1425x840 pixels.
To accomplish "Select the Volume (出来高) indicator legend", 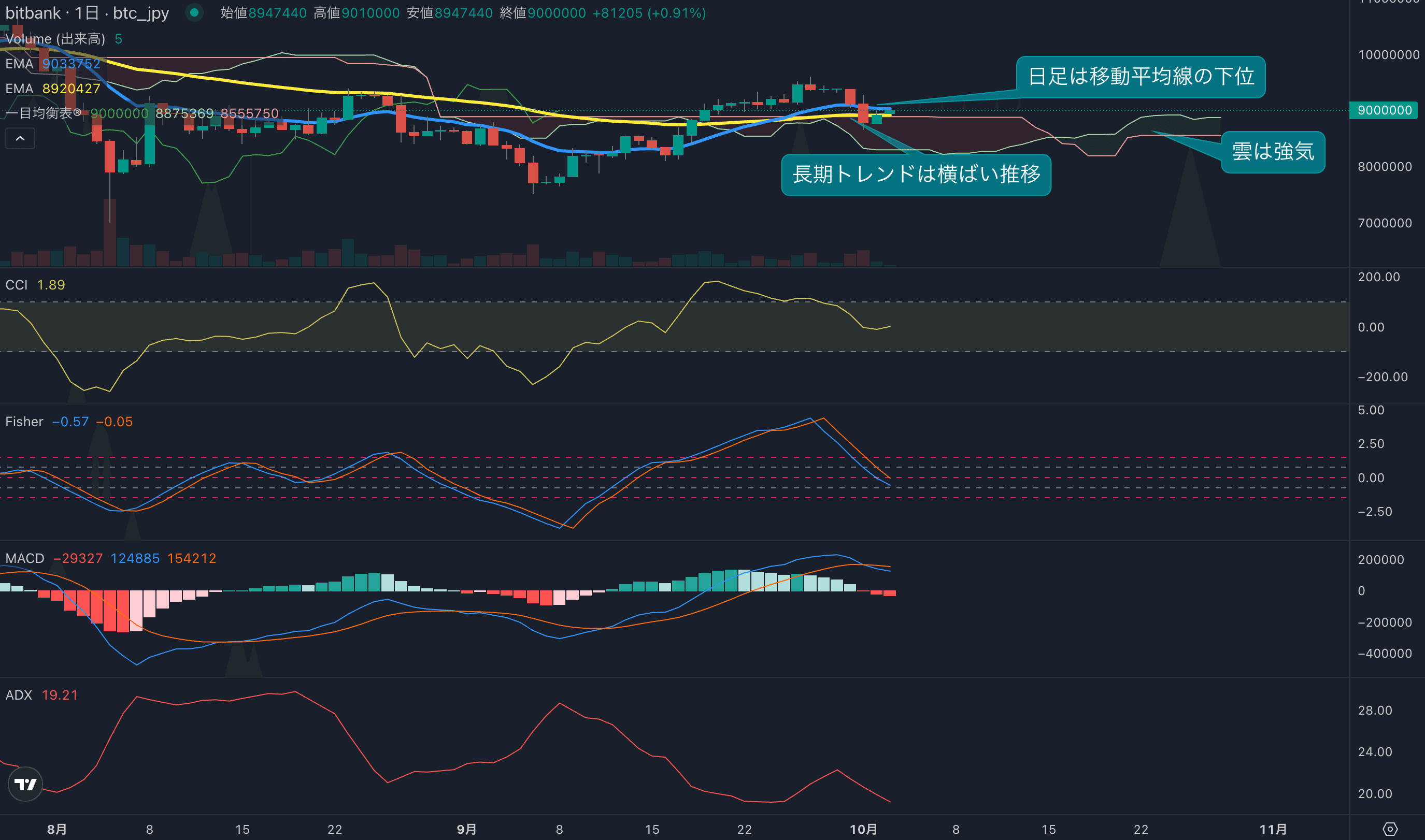I will (55, 38).
